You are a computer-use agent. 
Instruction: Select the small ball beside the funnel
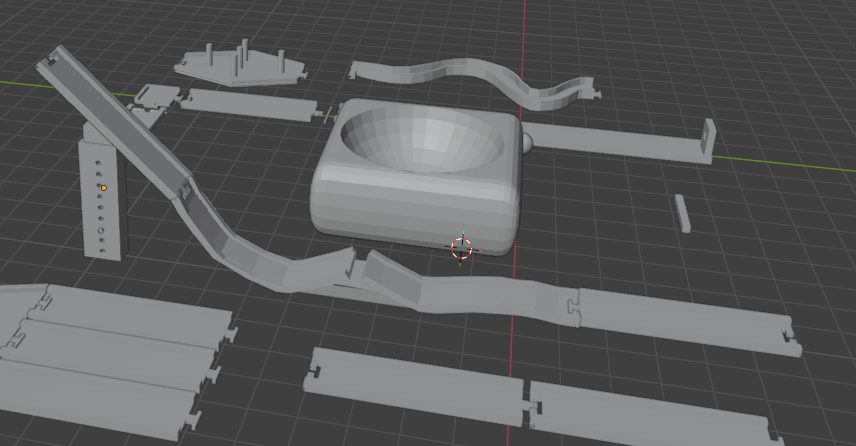(527, 143)
